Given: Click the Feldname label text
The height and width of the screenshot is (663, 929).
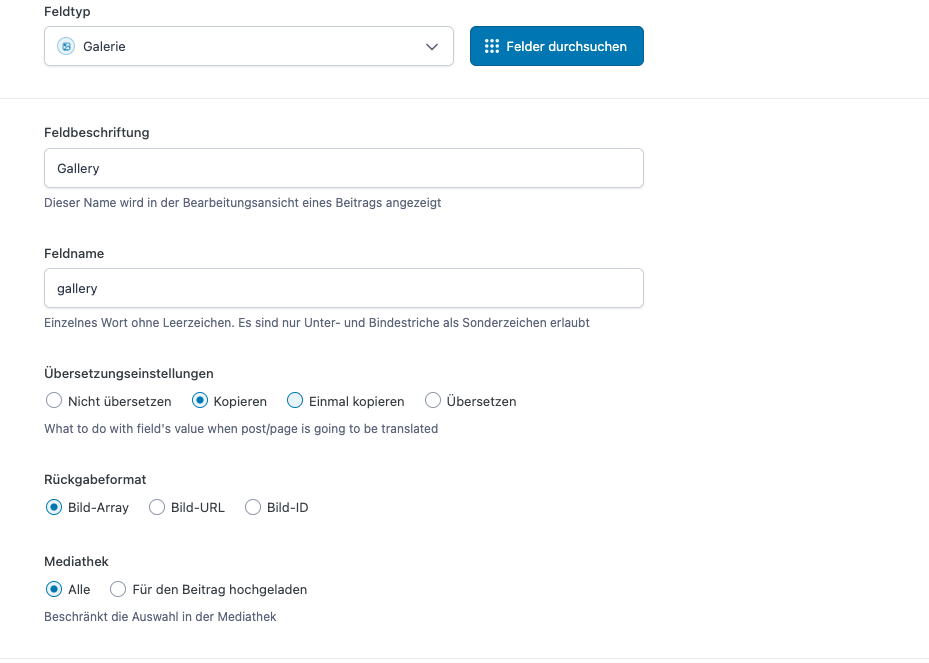Looking at the screenshot, I should pos(74,253).
